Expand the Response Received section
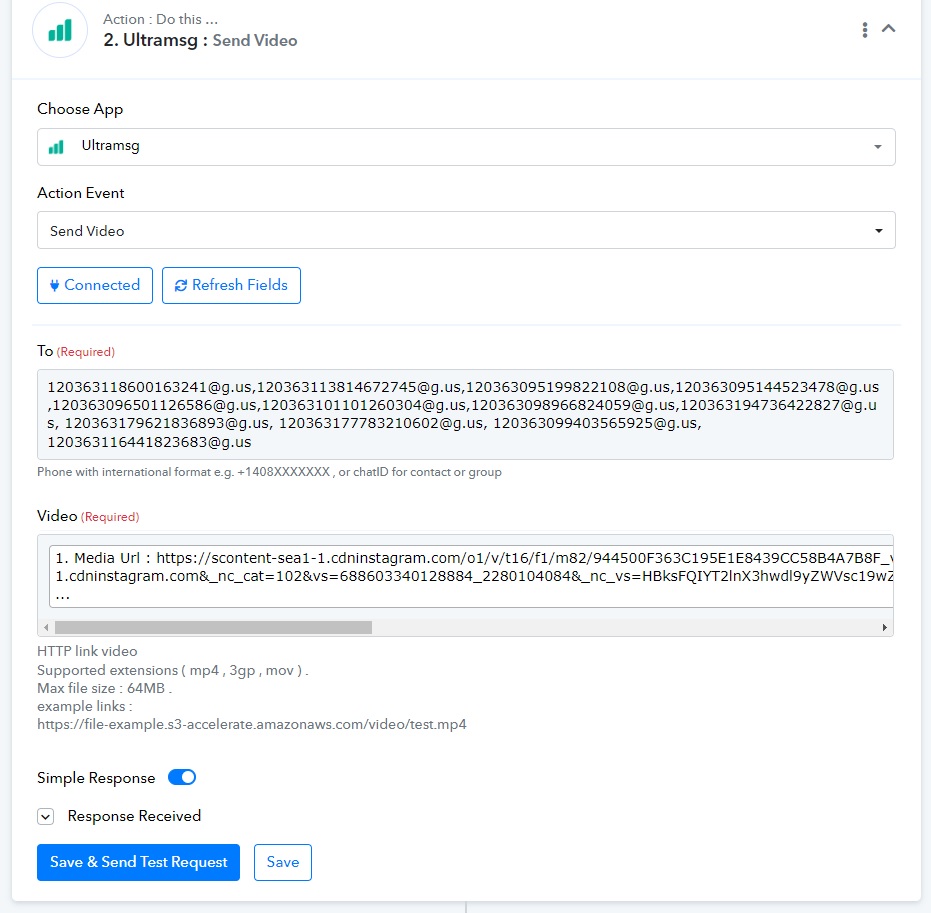Viewport: 931px width, 913px height. pos(46,817)
